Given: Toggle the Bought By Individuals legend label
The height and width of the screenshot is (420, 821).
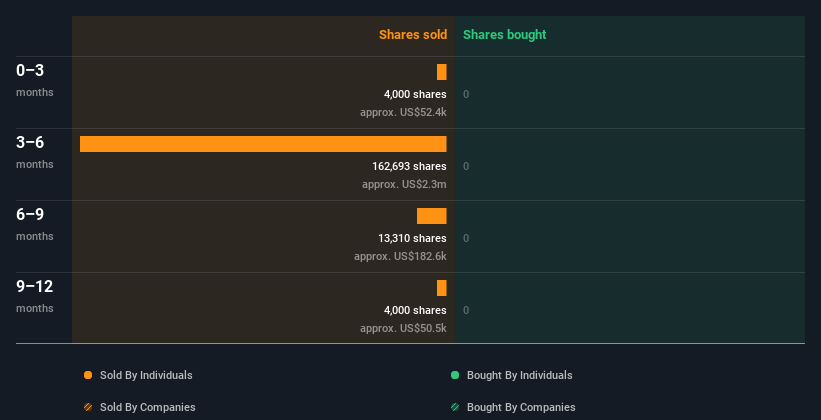Looking at the screenshot, I should [x=519, y=375].
